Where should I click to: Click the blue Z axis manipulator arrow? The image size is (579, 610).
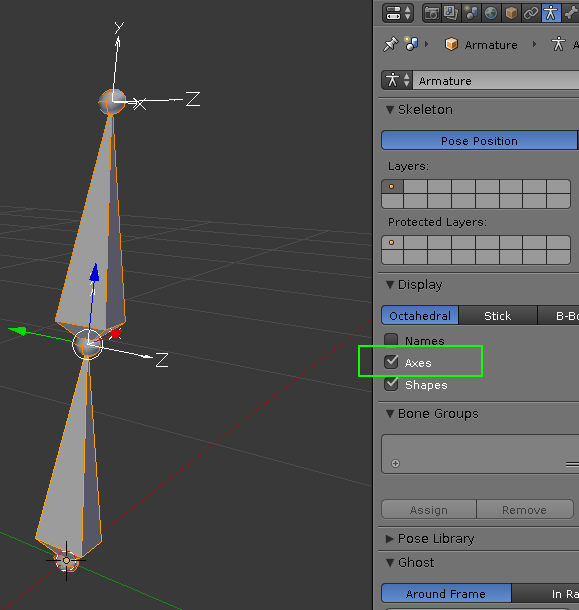pyautogui.click(x=94, y=273)
